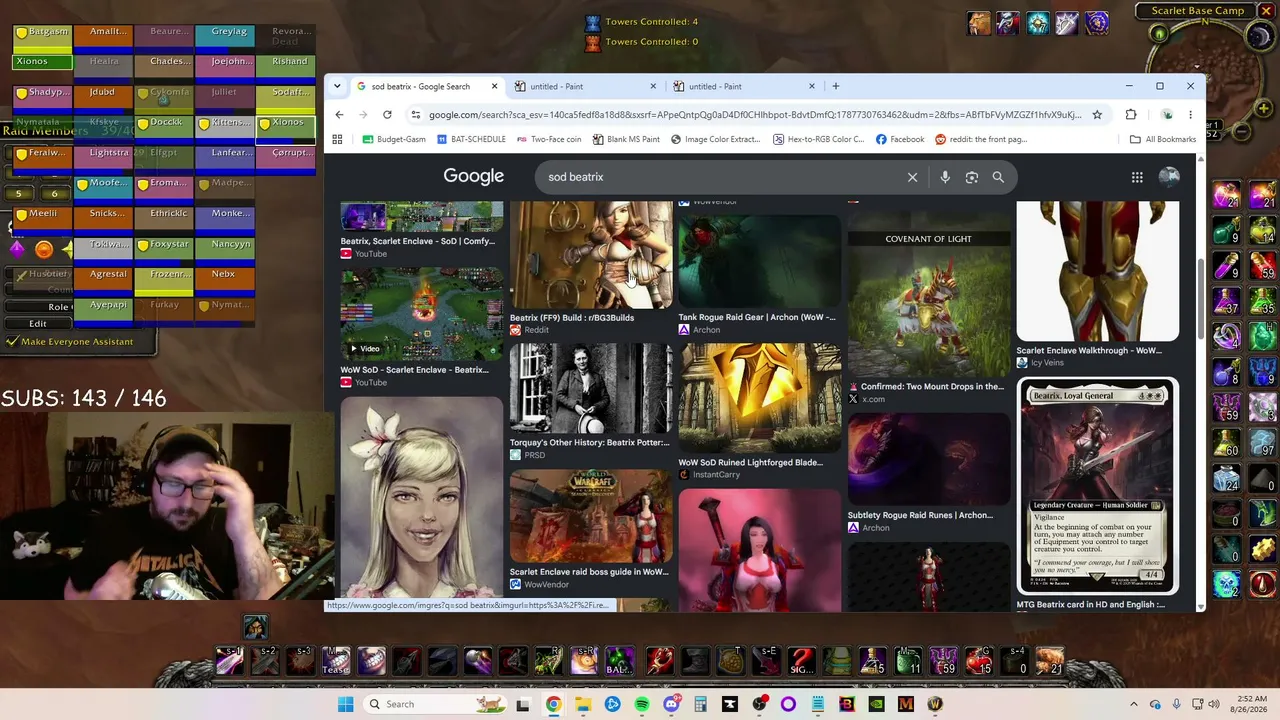Reload the Google search page

click(387, 114)
